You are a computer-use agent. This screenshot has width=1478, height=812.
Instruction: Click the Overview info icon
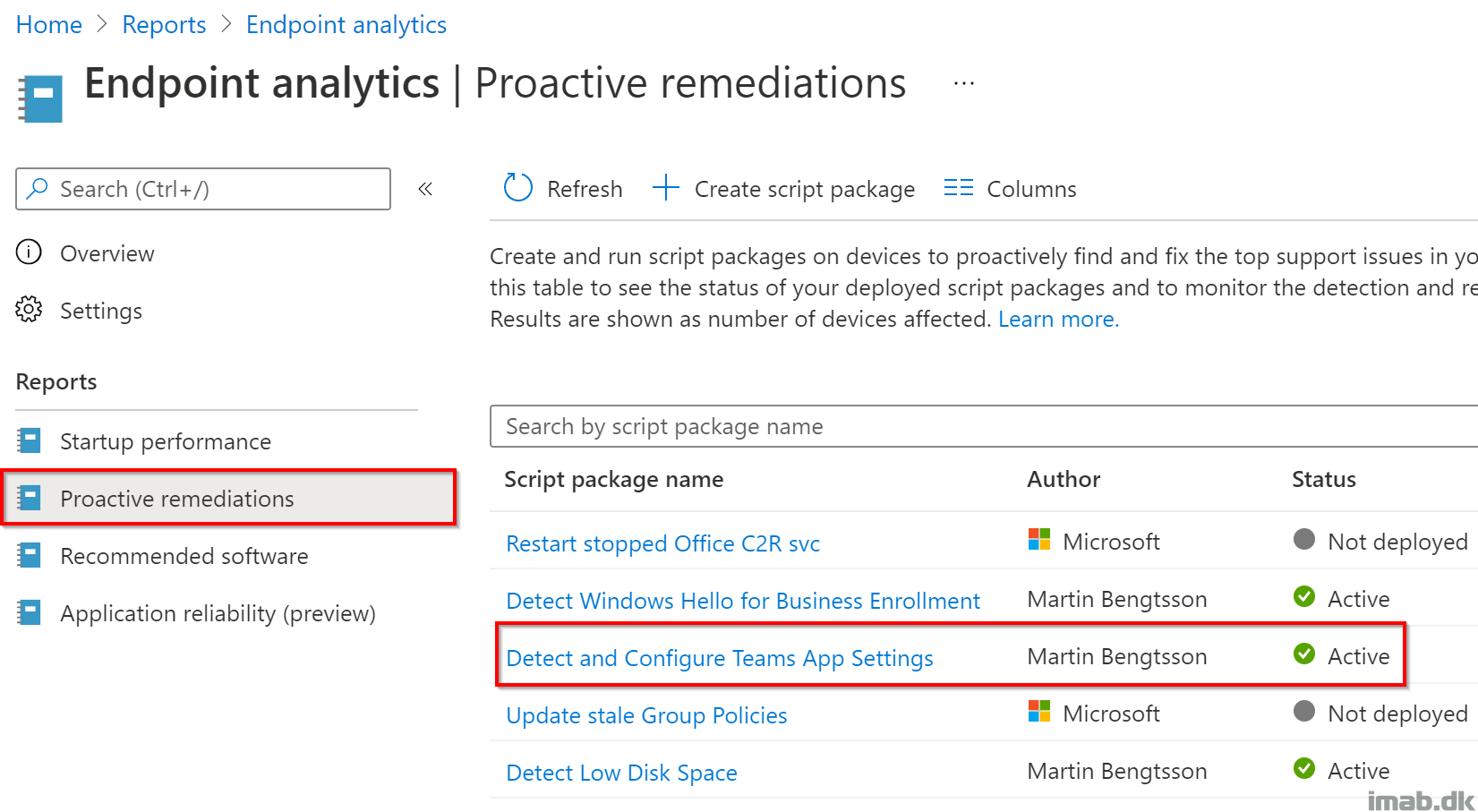point(29,252)
